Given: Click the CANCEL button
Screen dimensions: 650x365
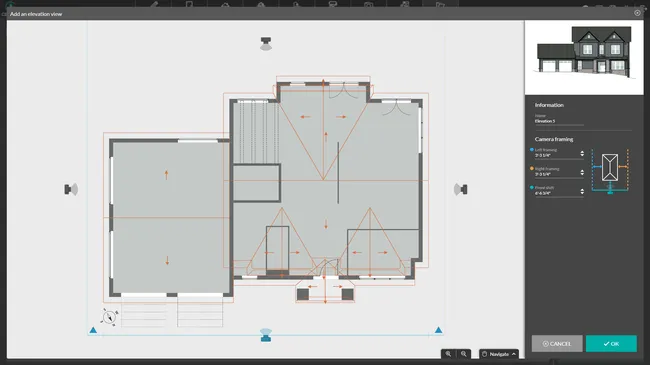Looking at the screenshot, I should (x=557, y=343).
